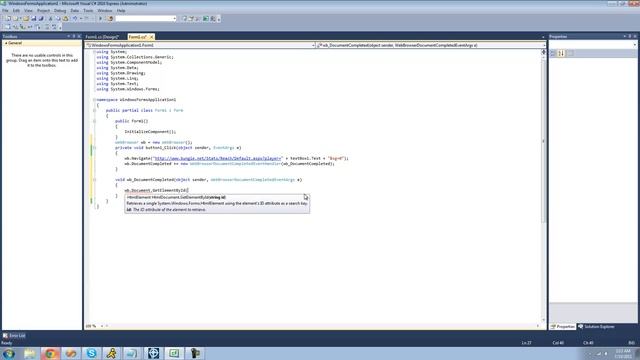
Task: Switch to Solution Explorer tab
Action: tap(596, 327)
